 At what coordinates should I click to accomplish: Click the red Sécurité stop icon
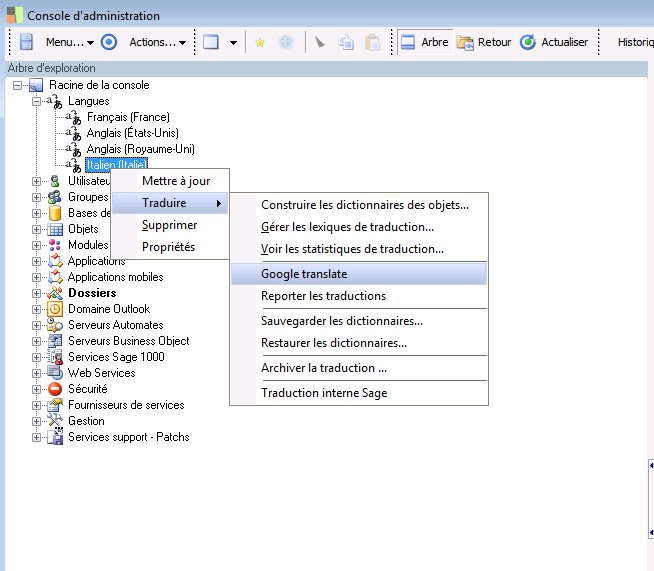[55, 389]
